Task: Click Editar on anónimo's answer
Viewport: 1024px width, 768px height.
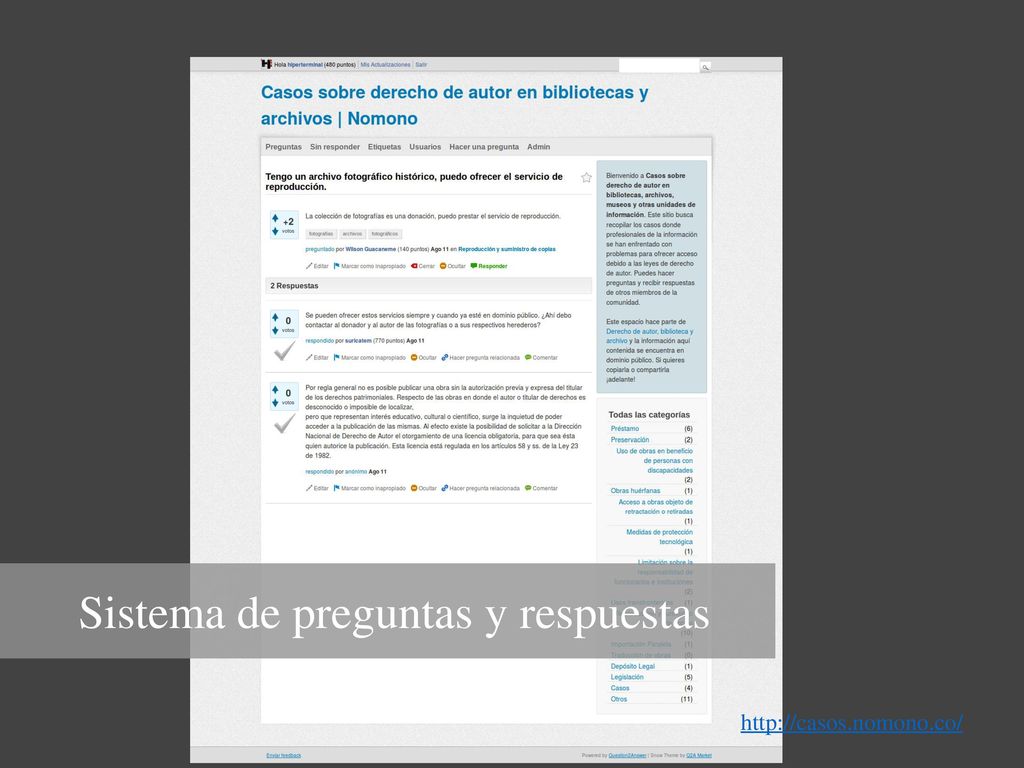Action: [x=317, y=488]
